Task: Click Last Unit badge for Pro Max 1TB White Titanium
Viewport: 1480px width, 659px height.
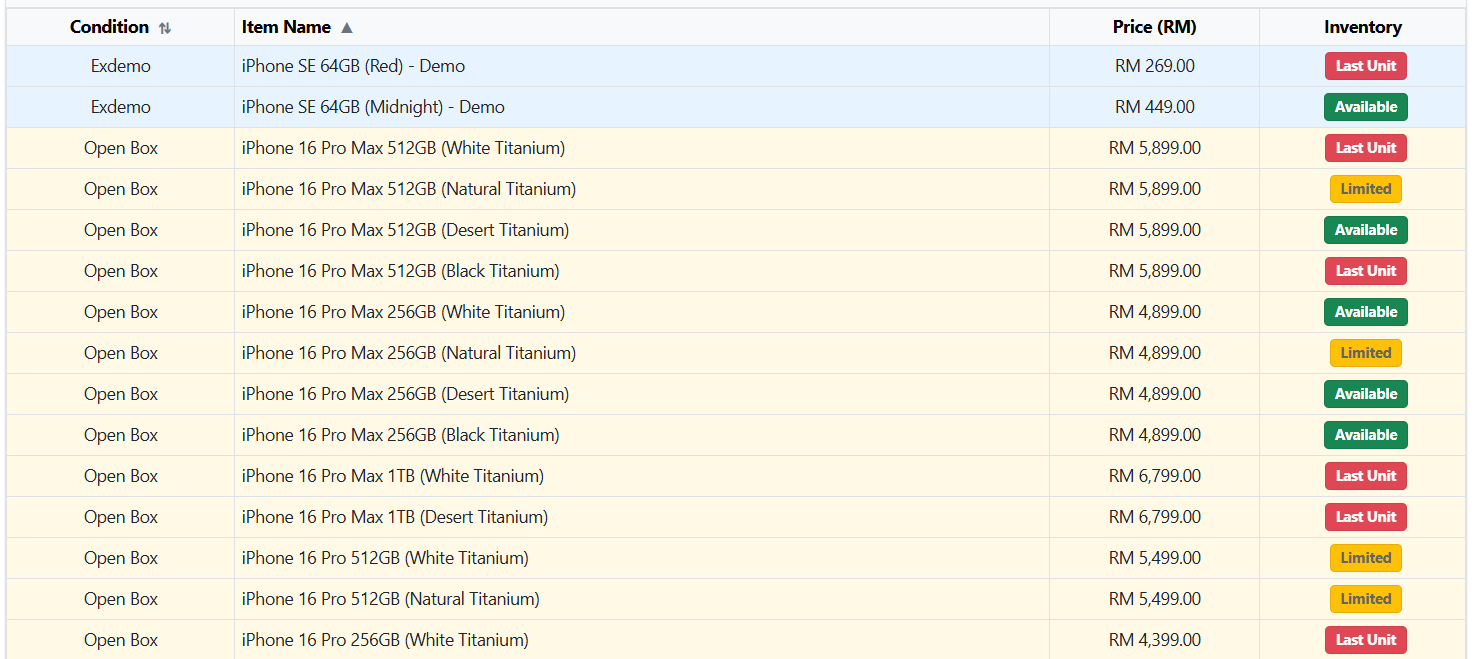Action: coord(1366,476)
